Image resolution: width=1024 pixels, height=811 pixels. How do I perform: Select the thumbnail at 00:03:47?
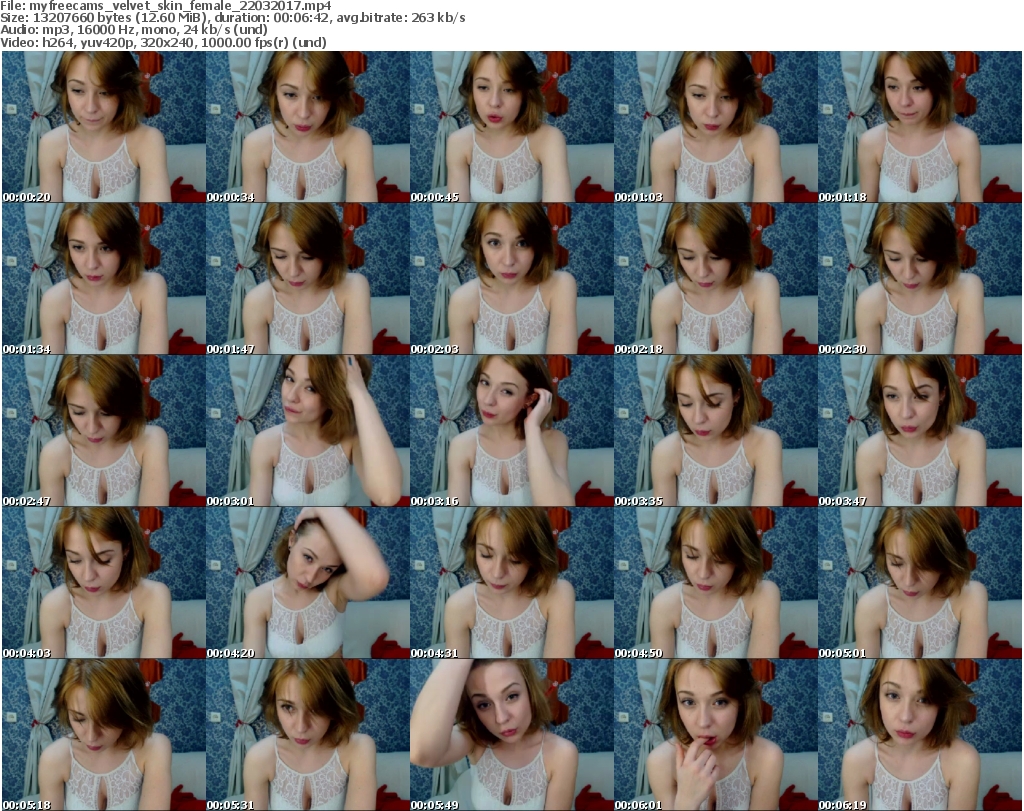pos(920,431)
